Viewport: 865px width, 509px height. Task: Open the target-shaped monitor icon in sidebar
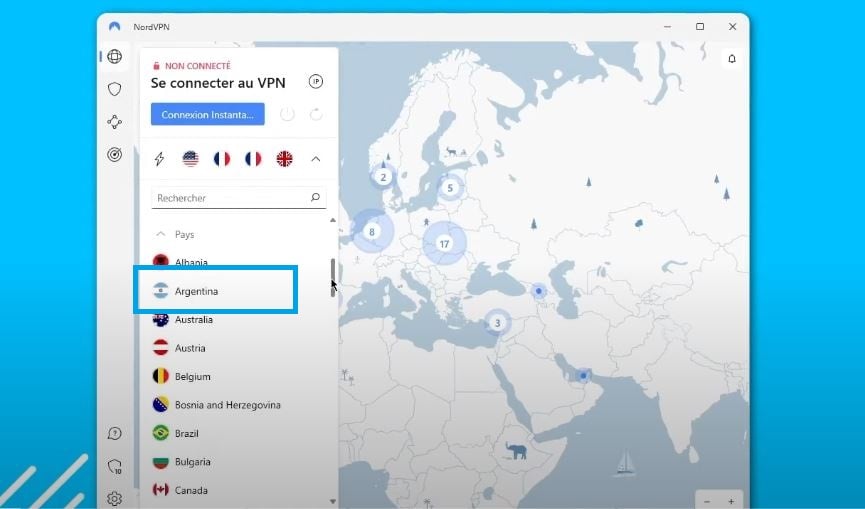tap(114, 154)
